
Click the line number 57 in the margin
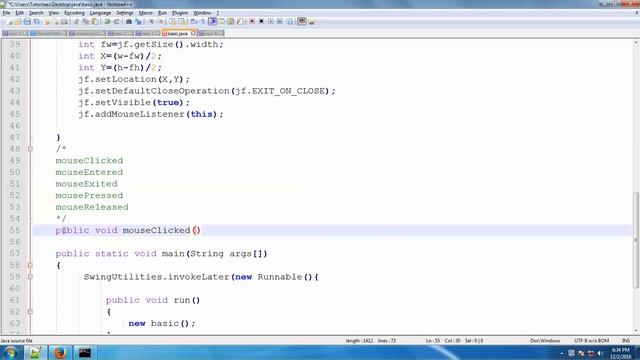(15, 254)
